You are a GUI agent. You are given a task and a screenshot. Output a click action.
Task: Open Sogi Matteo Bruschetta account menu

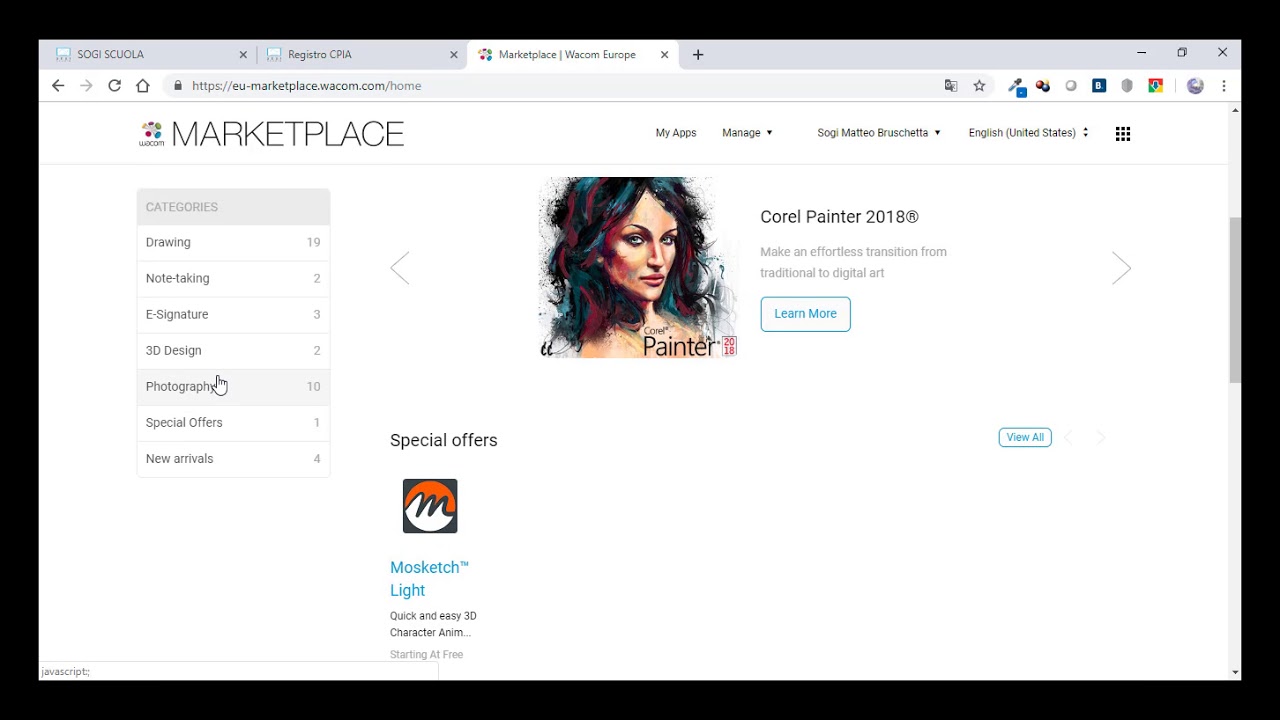[879, 133]
